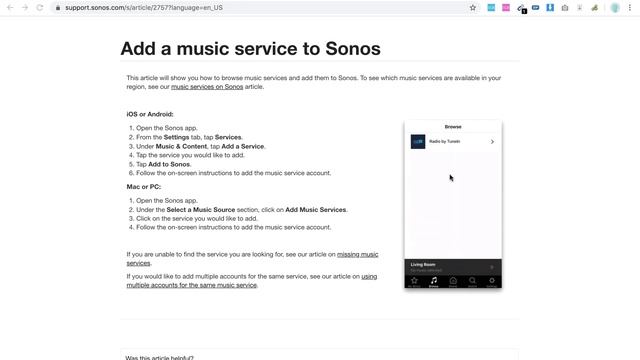Tap My Sonos star tab in app image
Image resolution: width=640 pixels, height=360 pixels.
click(x=414, y=282)
